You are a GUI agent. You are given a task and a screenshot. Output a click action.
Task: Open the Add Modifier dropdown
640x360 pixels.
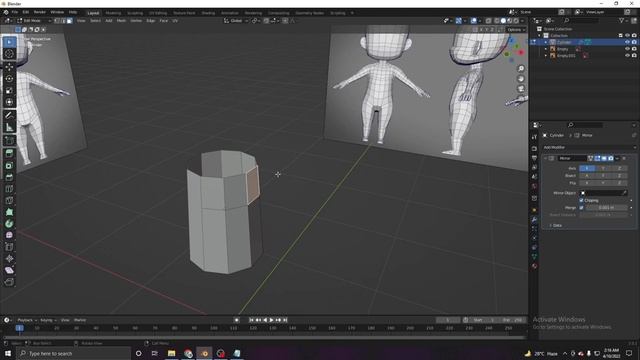click(589, 147)
